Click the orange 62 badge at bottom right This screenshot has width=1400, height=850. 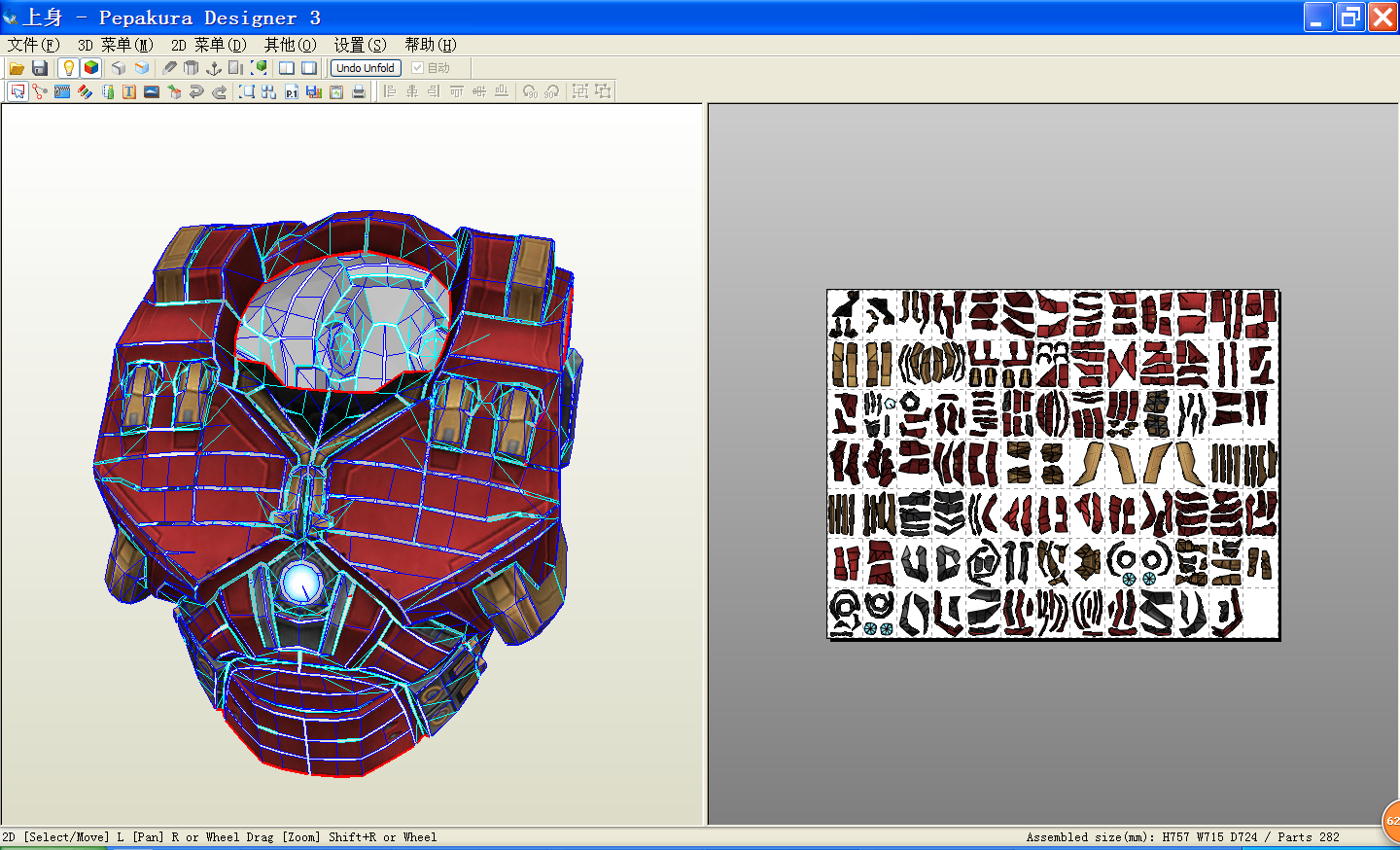pyautogui.click(x=1391, y=822)
